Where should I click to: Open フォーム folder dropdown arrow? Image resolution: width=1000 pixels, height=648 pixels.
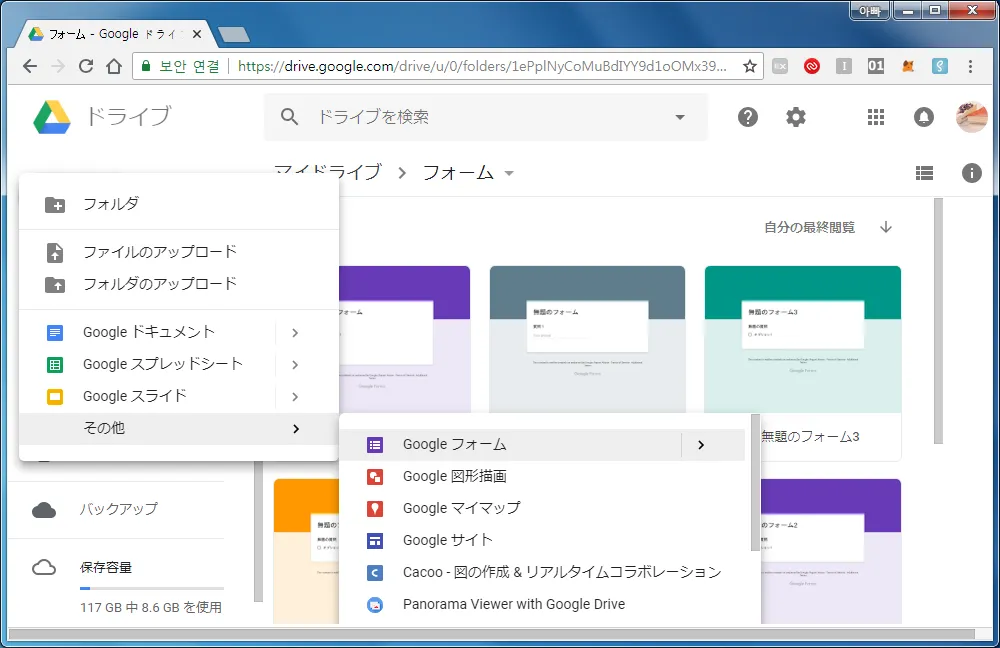(x=509, y=173)
